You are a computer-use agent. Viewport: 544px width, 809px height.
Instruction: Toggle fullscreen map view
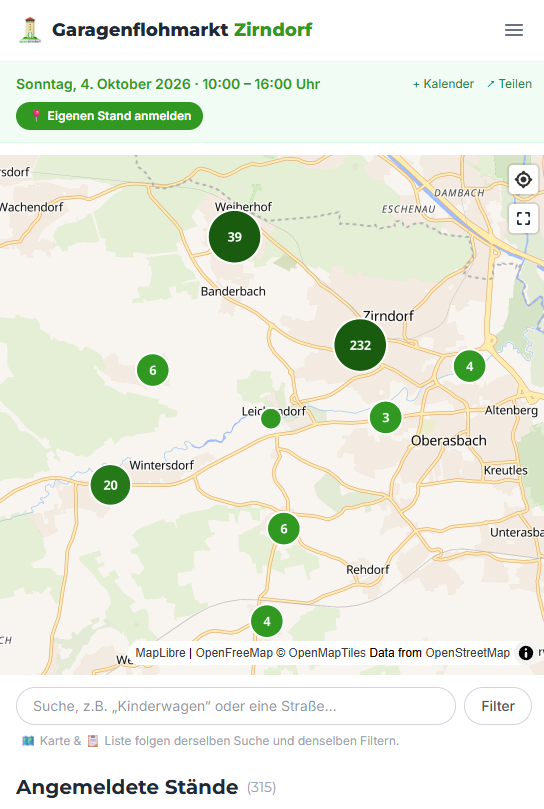(523, 219)
